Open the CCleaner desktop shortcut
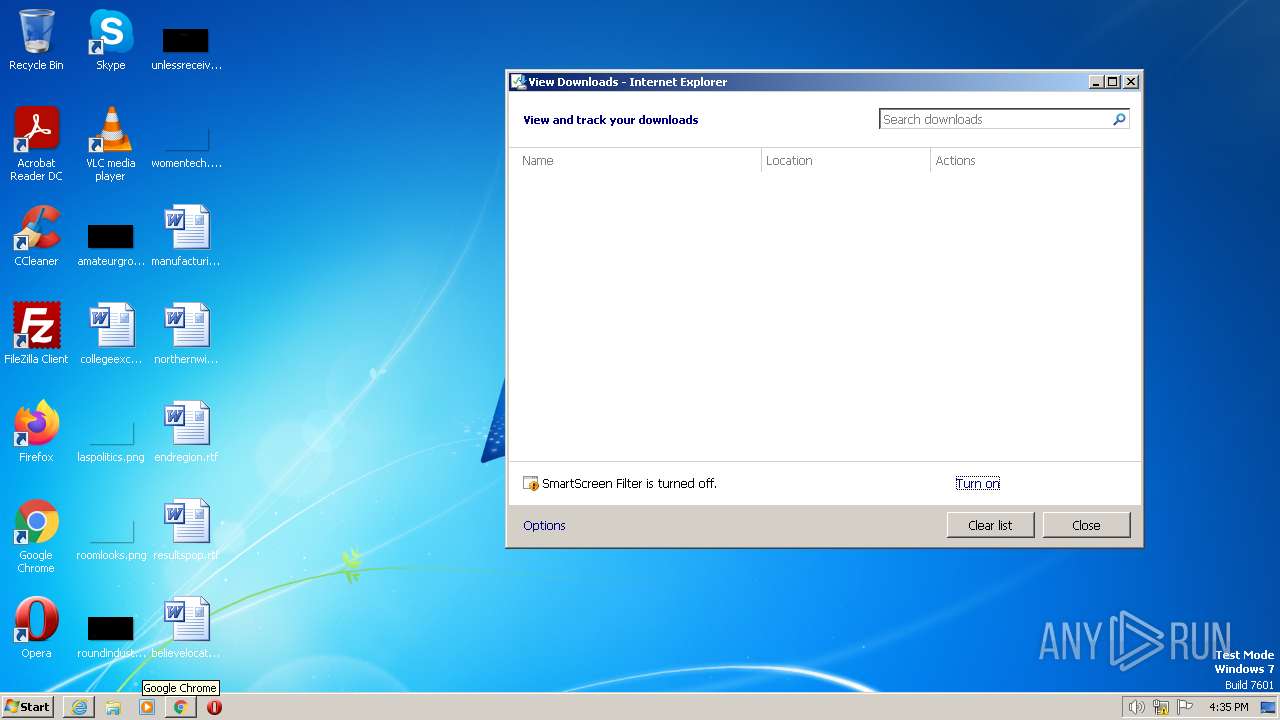 click(36, 236)
